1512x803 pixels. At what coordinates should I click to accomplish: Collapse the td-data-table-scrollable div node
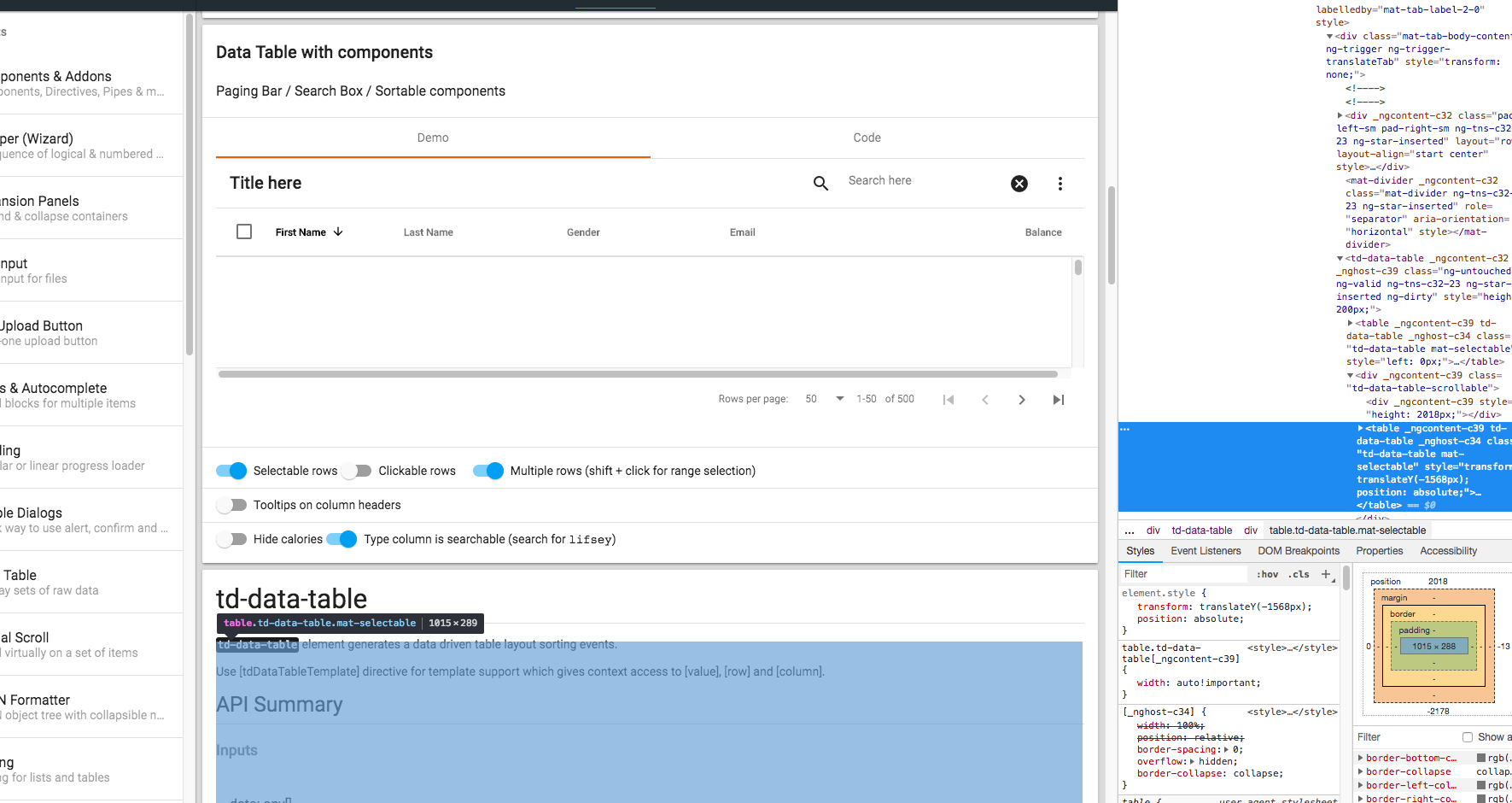[x=1351, y=375]
